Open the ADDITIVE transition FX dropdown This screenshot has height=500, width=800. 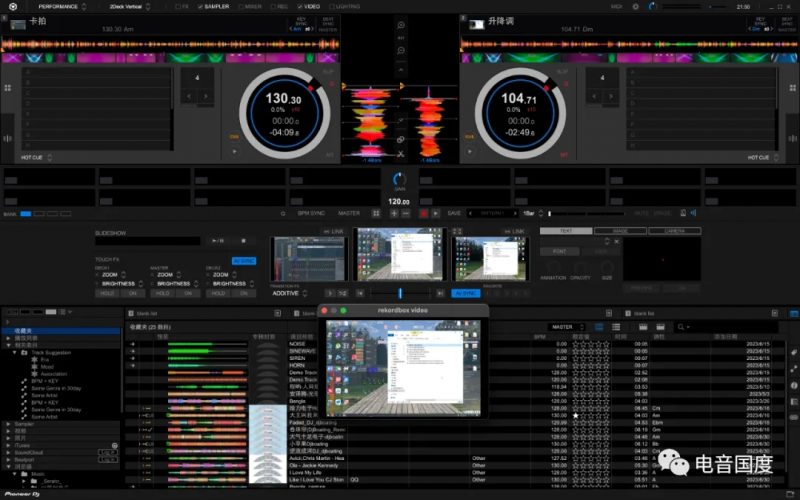pos(289,293)
